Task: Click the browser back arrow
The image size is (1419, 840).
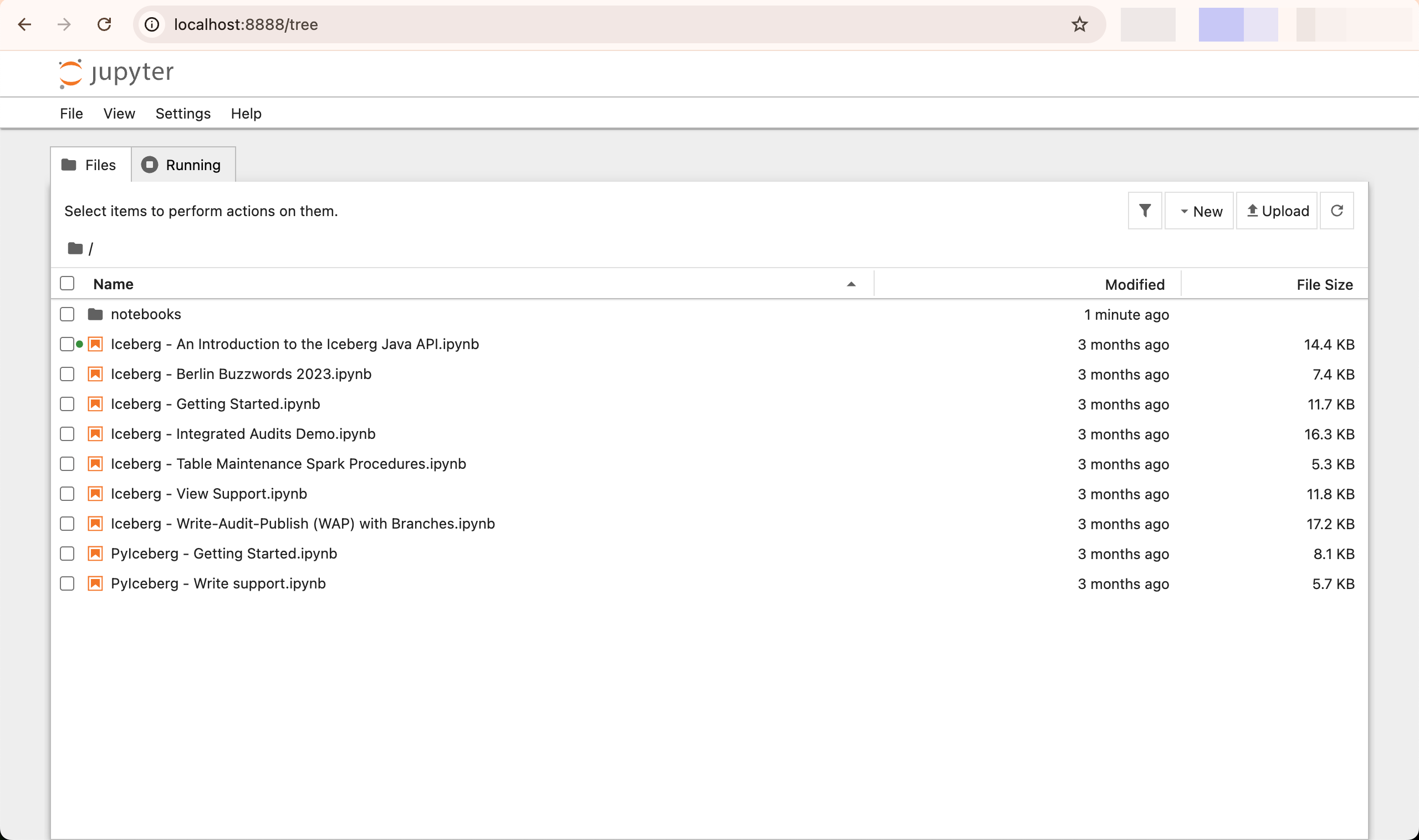Action: (24, 24)
